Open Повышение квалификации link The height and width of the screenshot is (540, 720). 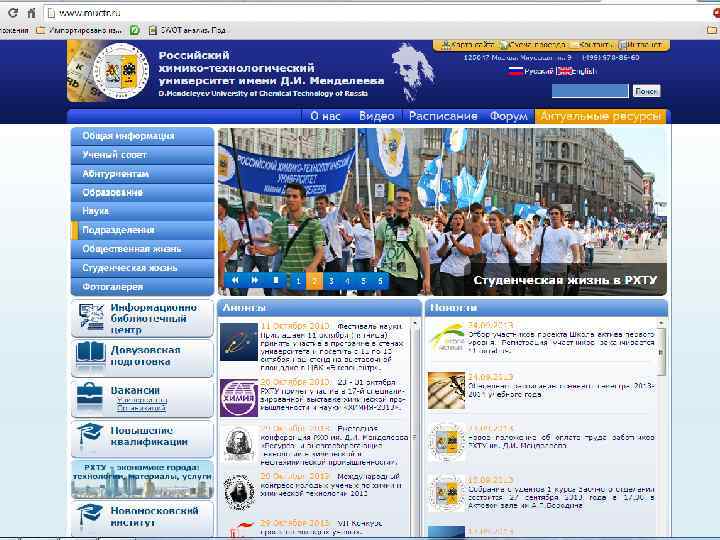(149, 436)
